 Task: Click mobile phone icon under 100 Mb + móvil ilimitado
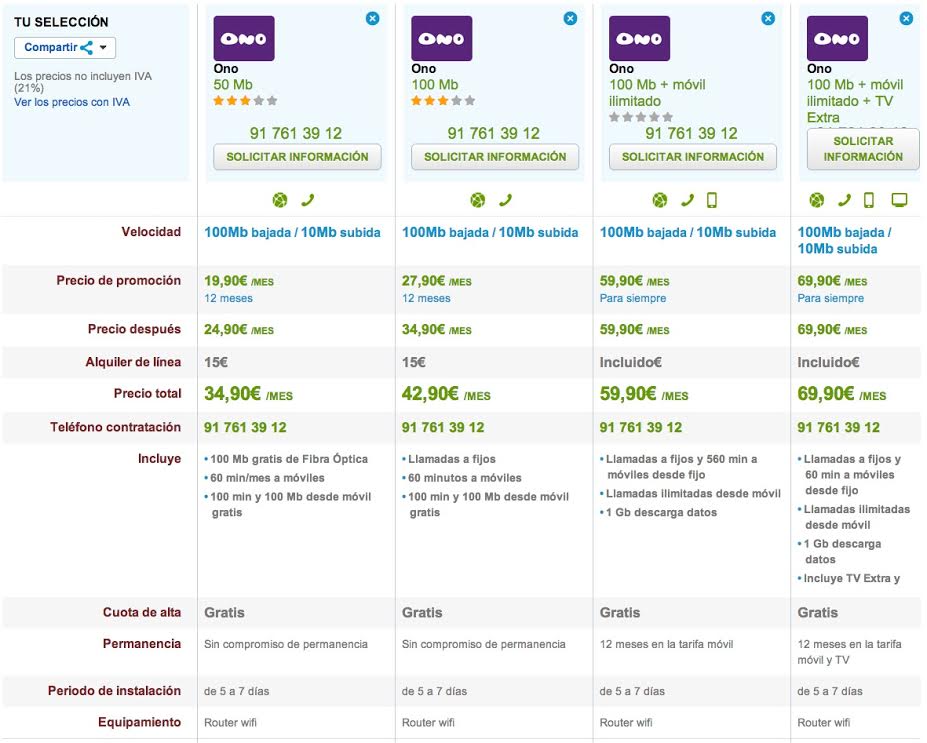tap(712, 200)
